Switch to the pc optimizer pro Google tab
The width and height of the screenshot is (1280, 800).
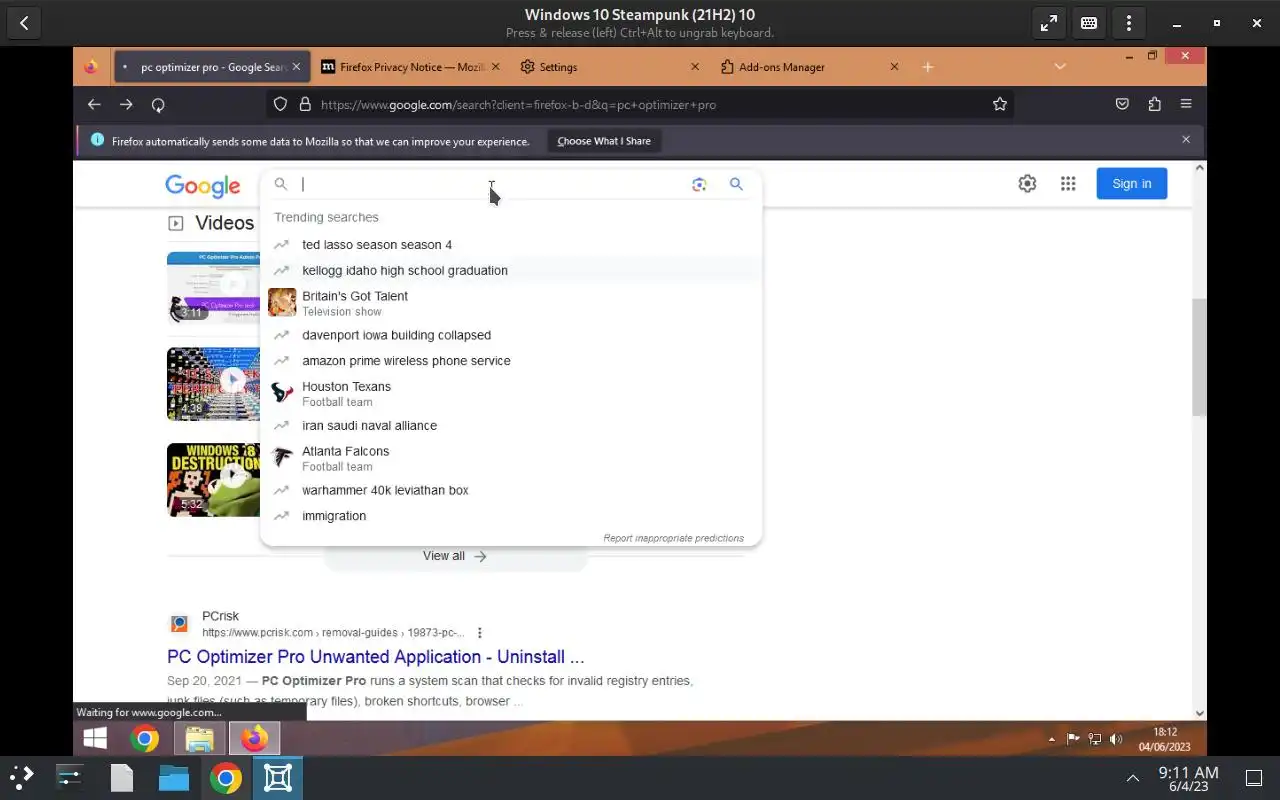[211, 67]
